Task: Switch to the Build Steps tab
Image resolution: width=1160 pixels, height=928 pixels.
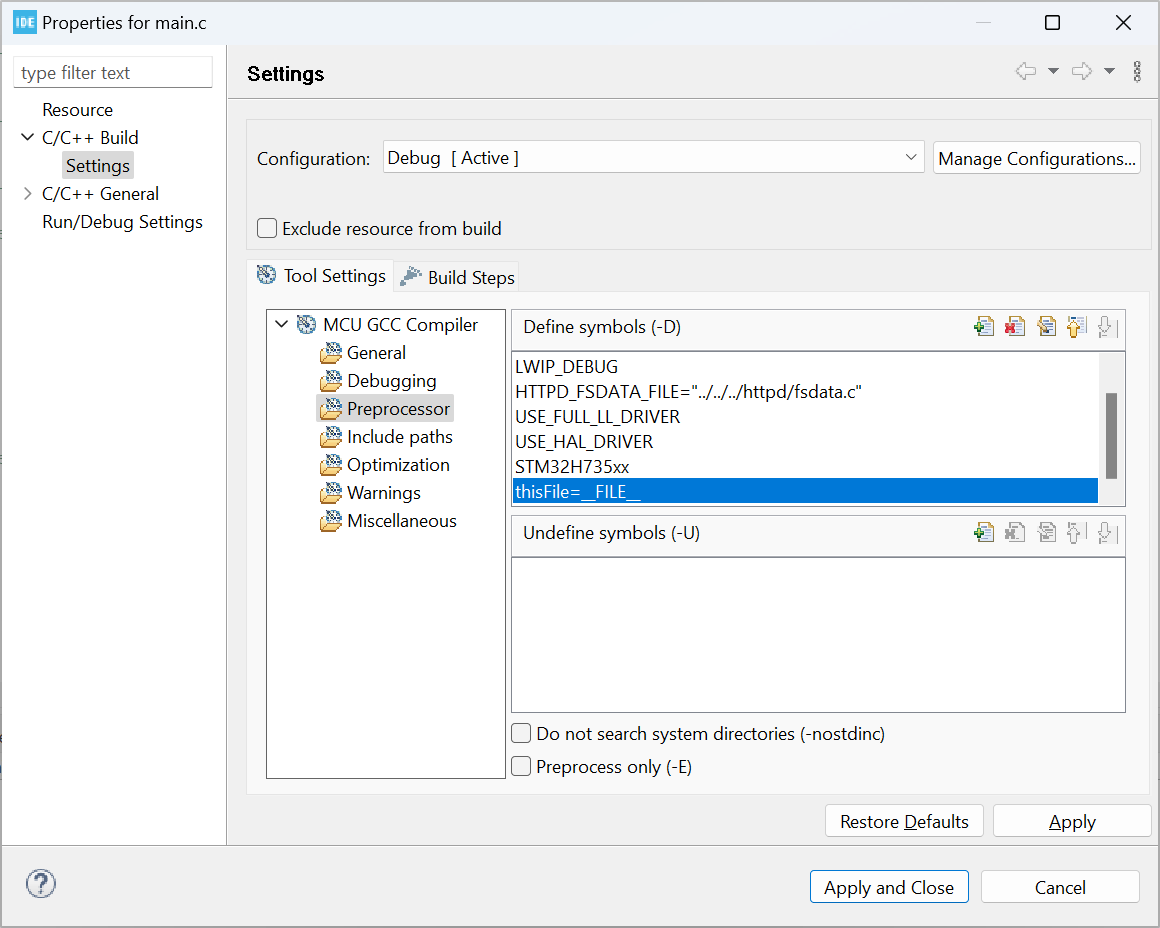Action: pos(458,277)
